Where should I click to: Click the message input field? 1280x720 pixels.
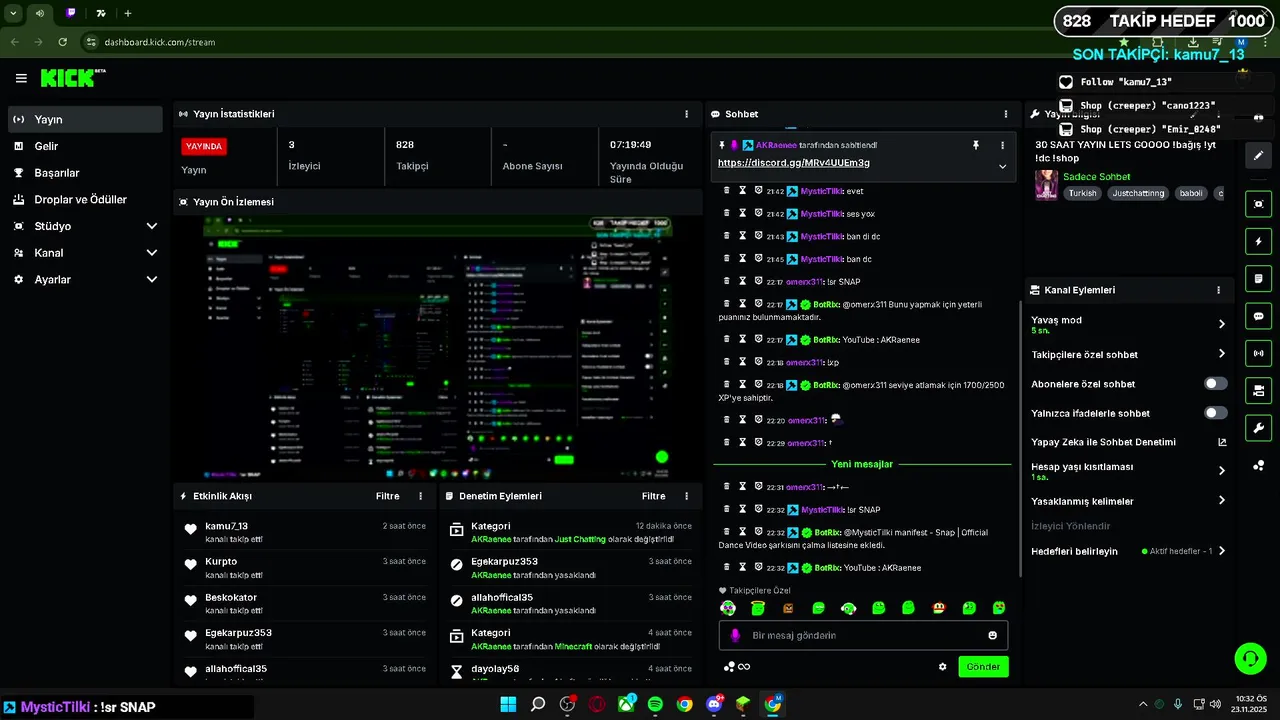(863, 635)
